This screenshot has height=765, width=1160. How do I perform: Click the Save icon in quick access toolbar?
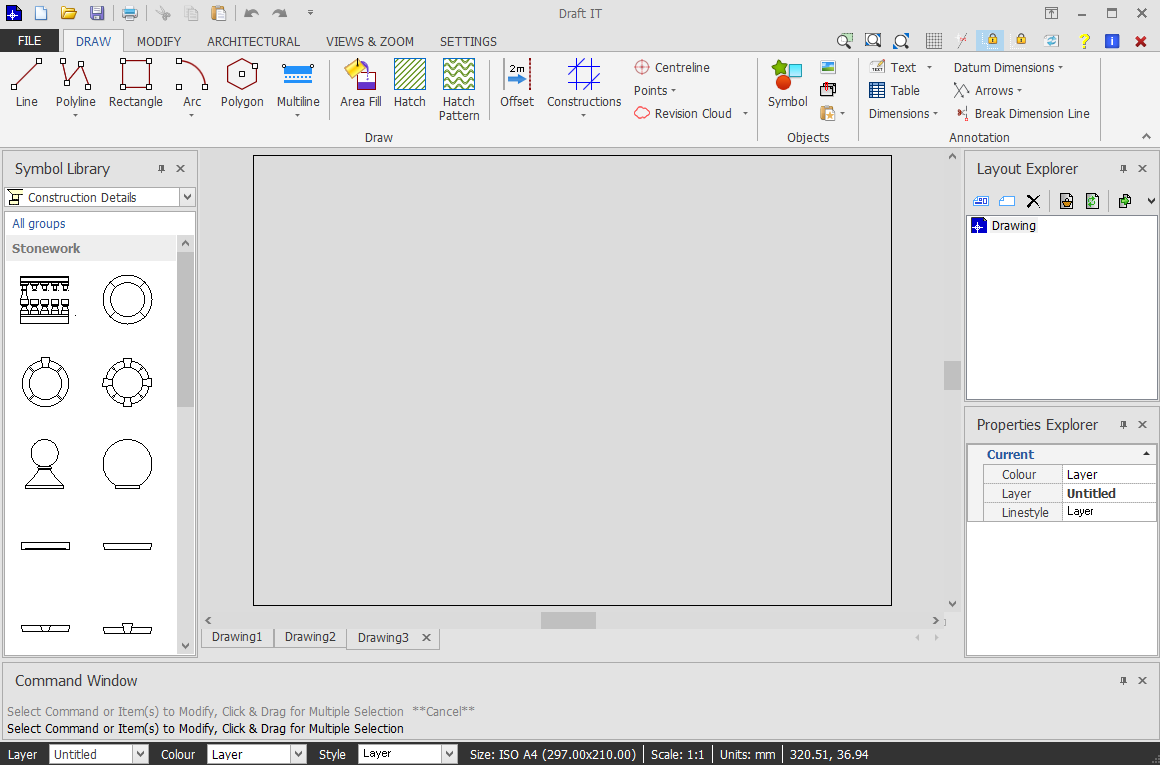pyautogui.click(x=97, y=13)
